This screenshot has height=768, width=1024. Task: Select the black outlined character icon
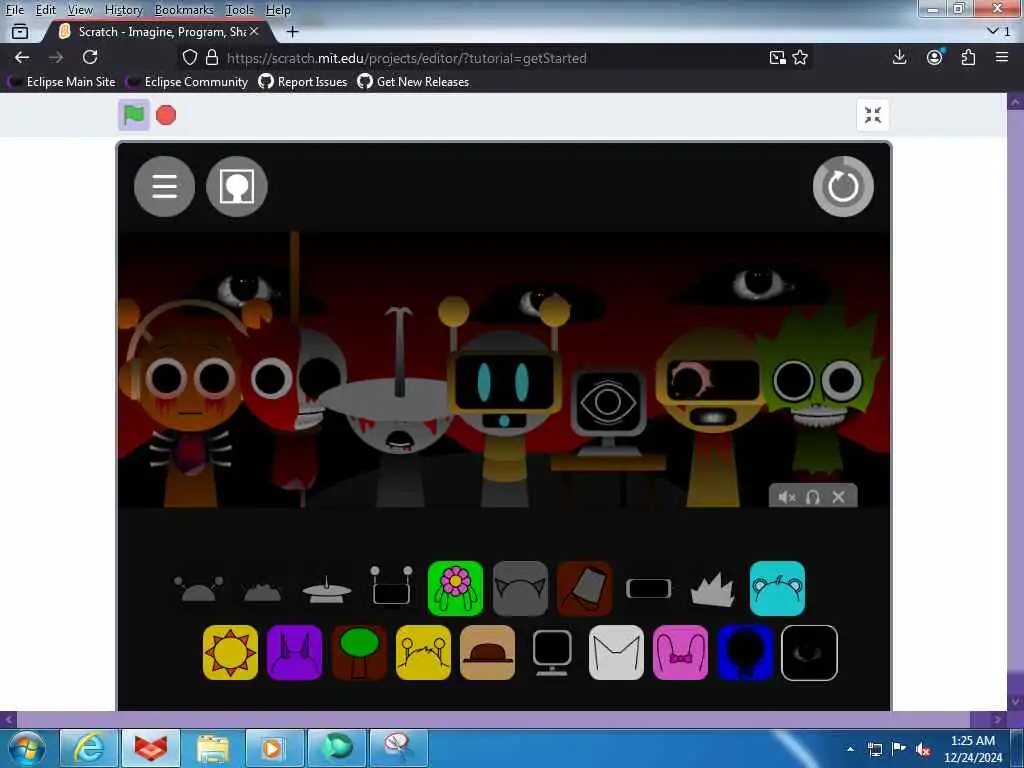coord(809,652)
